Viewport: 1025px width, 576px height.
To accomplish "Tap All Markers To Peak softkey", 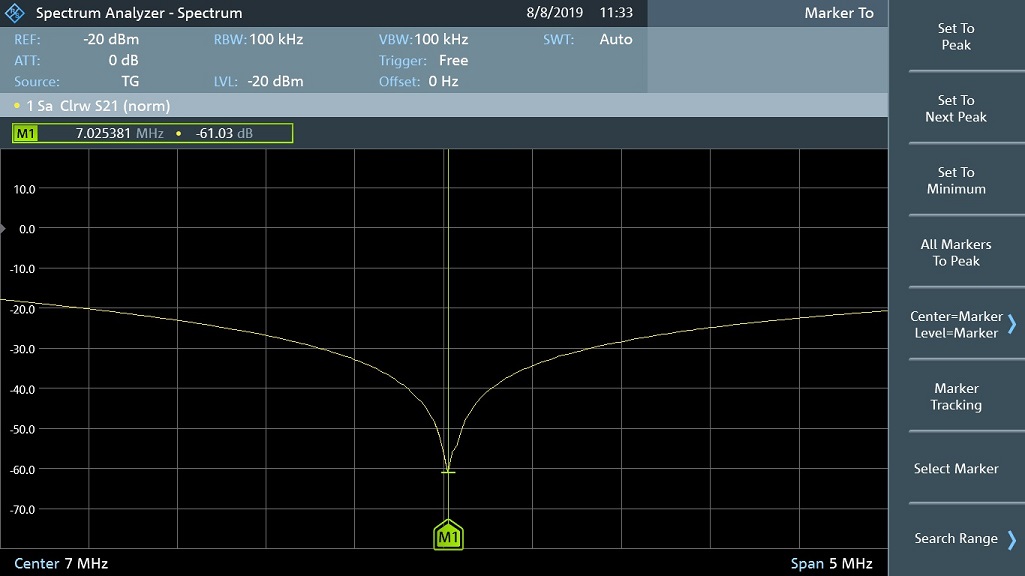I will pos(956,252).
